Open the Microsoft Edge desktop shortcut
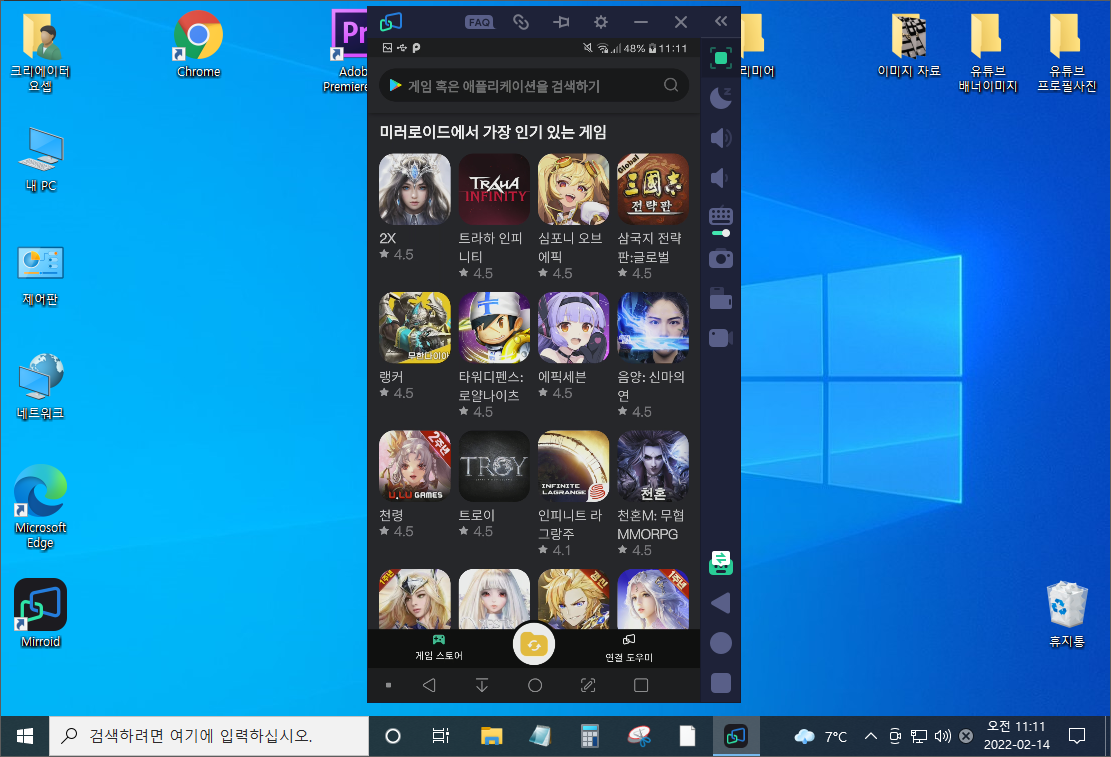This screenshot has height=757, width=1111. [40, 506]
